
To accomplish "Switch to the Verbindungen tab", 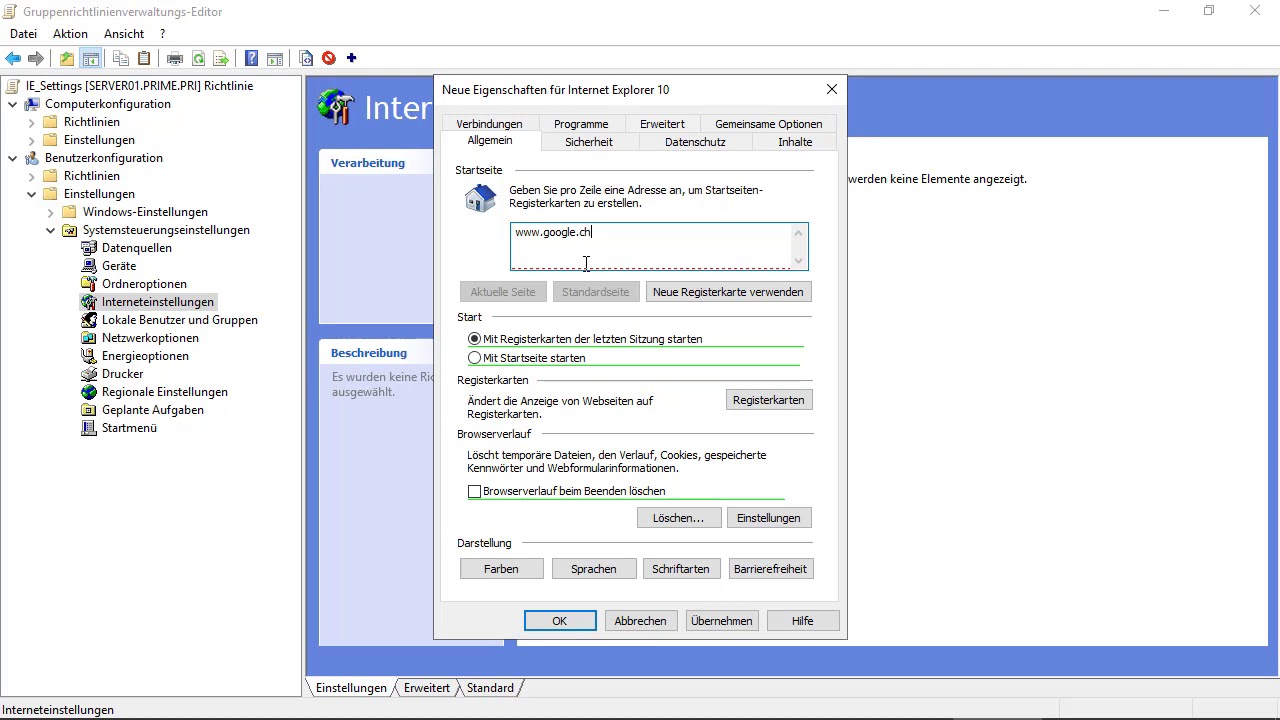I will tap(489, 124).
